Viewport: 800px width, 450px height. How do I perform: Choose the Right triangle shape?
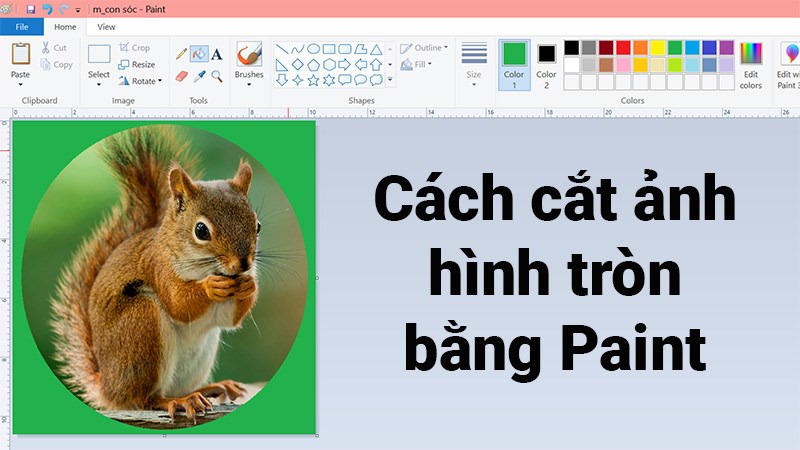[x=282, y=65]
